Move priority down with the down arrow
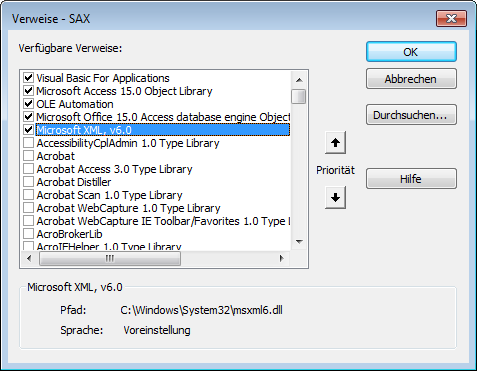This screenshot has height=371, width=477. point(335,197)
